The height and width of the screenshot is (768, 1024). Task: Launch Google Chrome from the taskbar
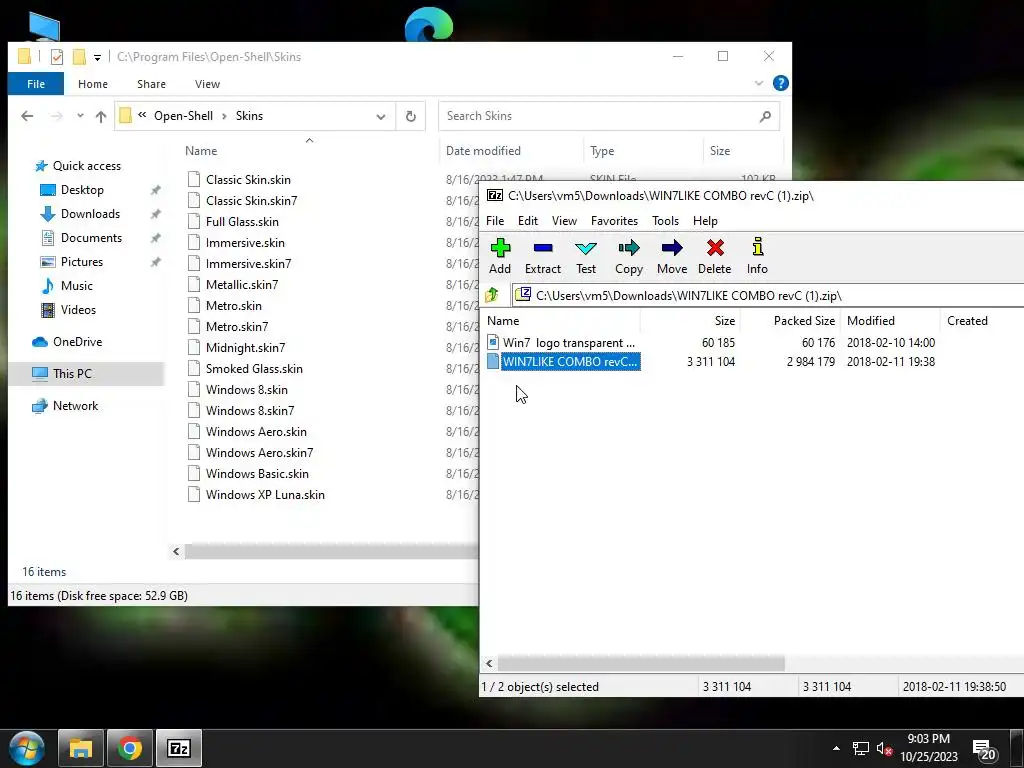point(130,748)
